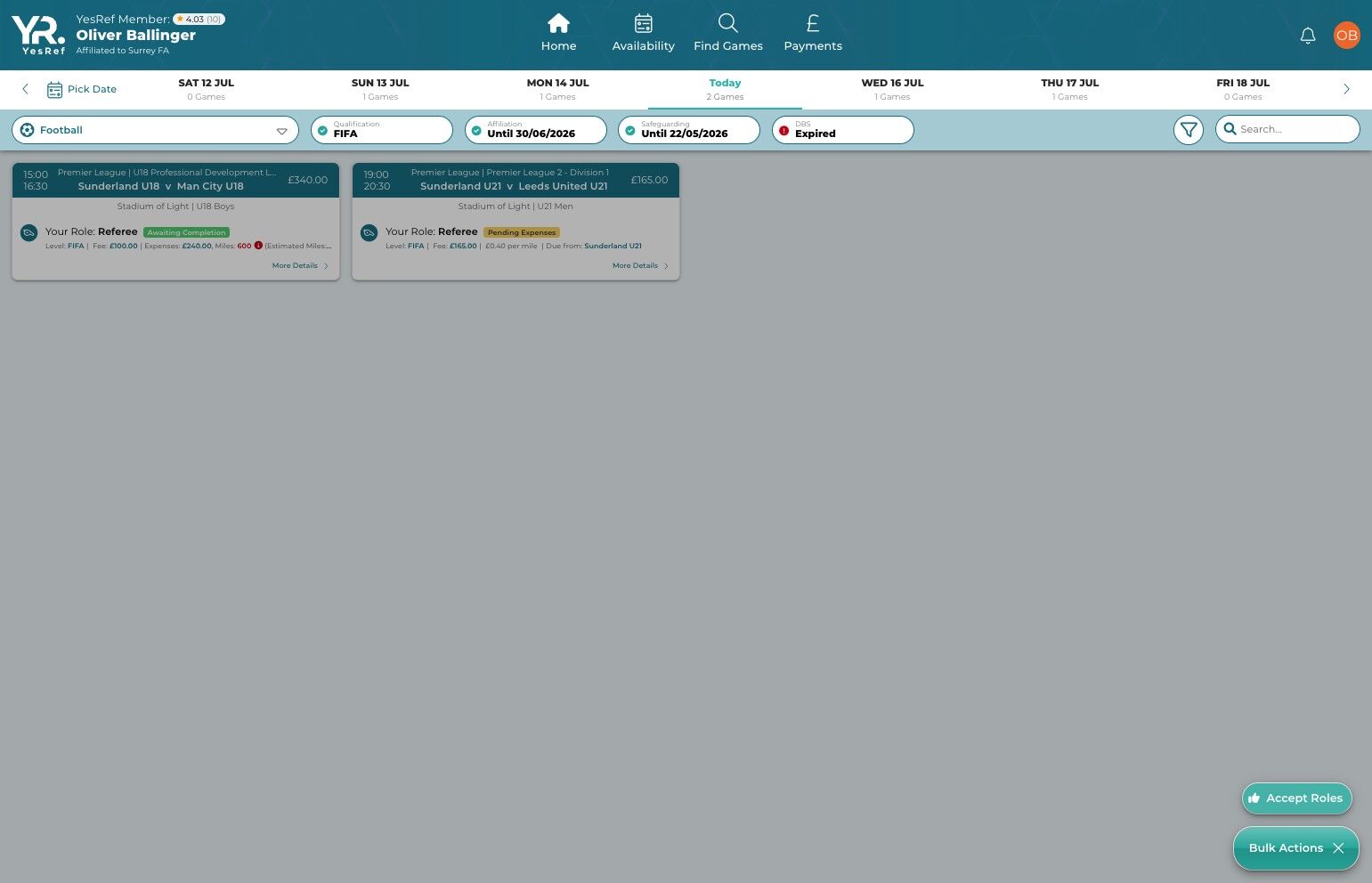Open the Find Games search page
Image resolution: width=1372 pixels, height=883 pixels.
tap(727, 33)
